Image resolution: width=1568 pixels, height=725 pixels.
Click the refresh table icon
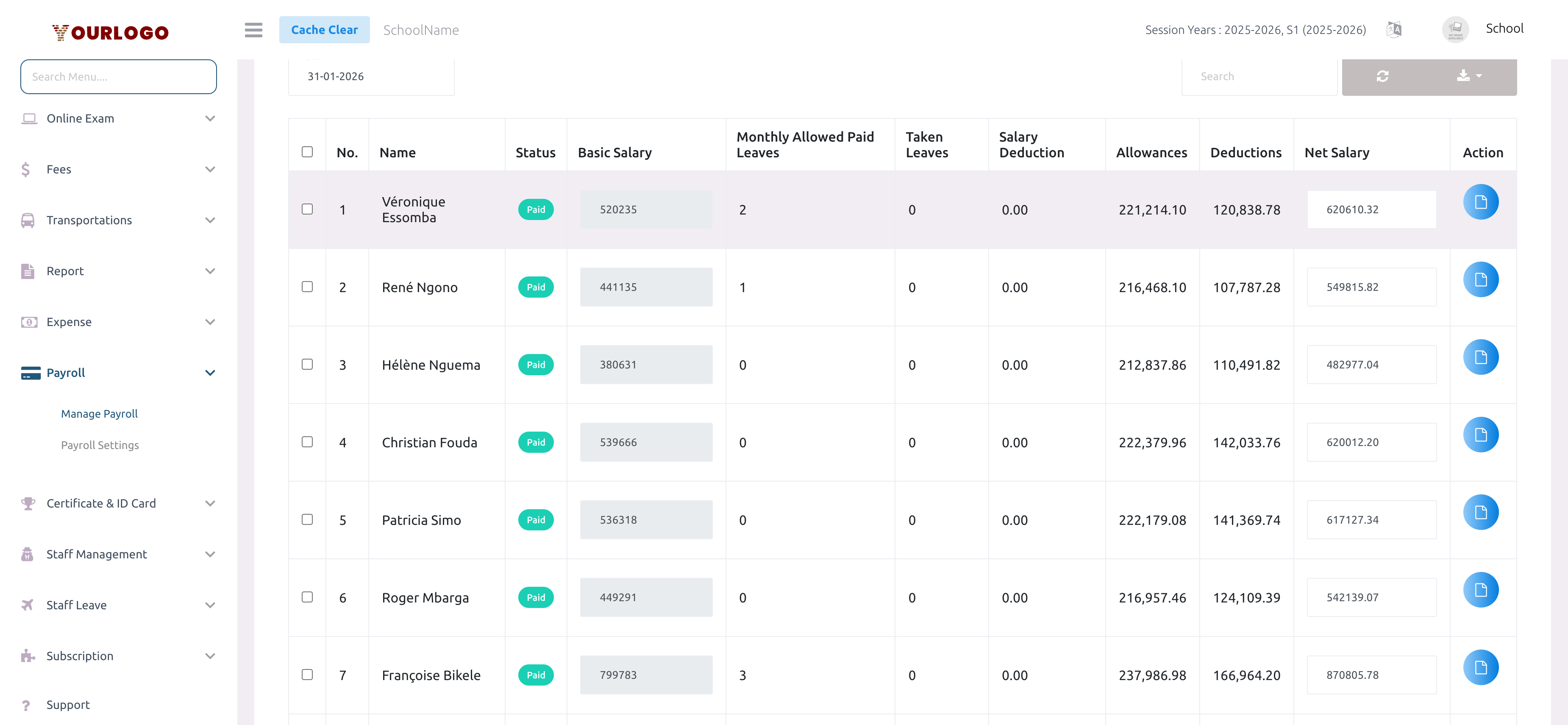(x=1382, y=76)
